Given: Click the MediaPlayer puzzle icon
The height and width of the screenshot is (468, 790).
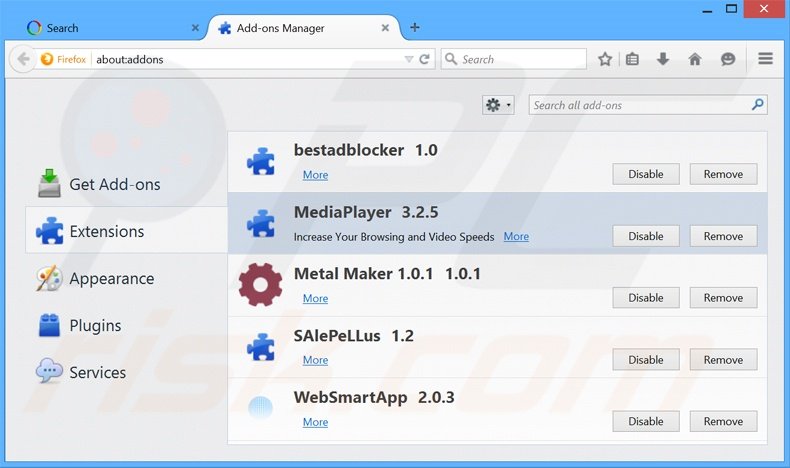Looking at the screenshot, I should [x=261, y=224].
